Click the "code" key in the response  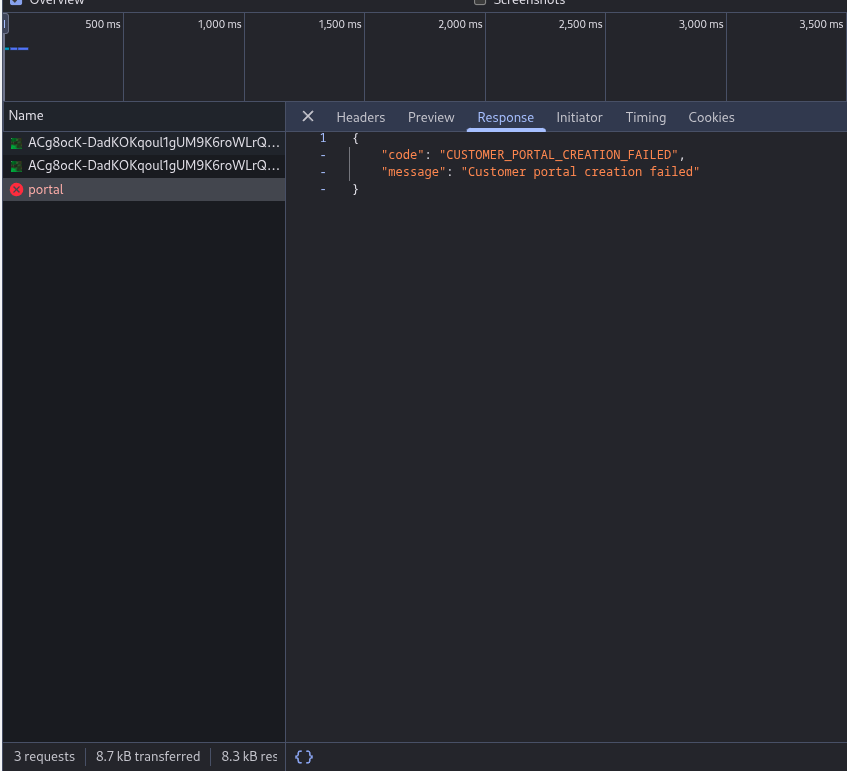(x=402, y=155)
